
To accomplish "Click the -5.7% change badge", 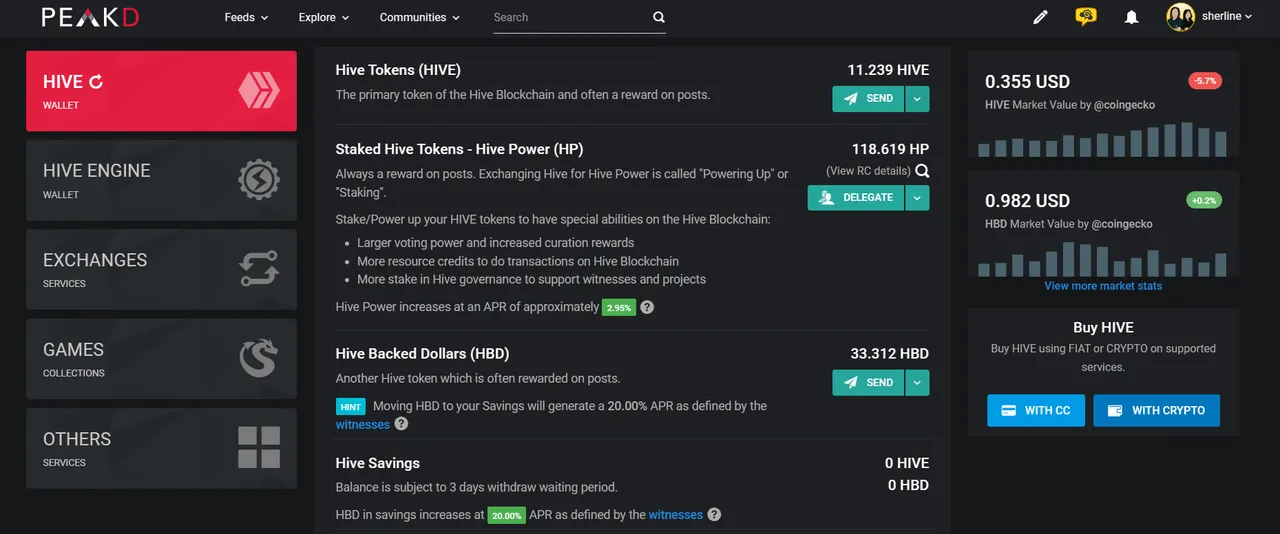I will [1205, 81].
